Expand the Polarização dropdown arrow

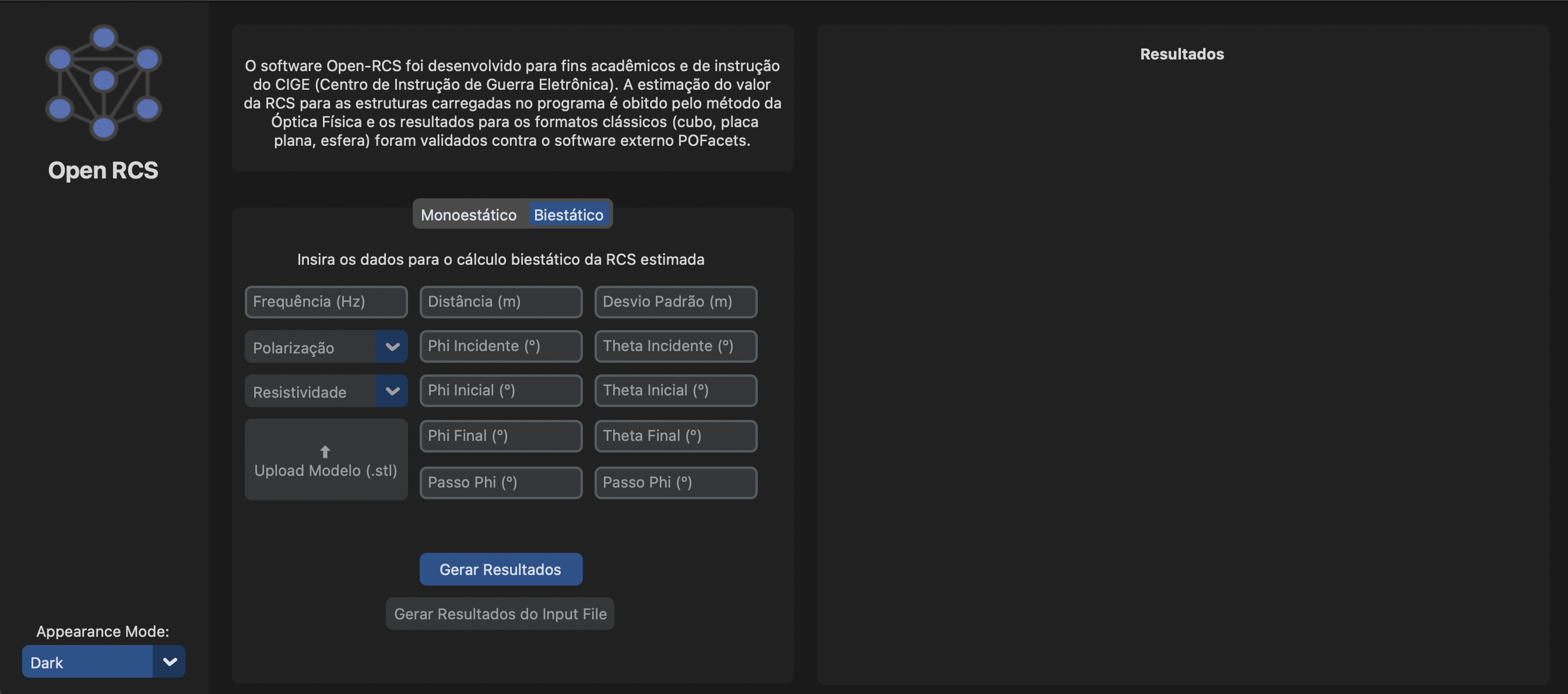(x=392, y=347)
